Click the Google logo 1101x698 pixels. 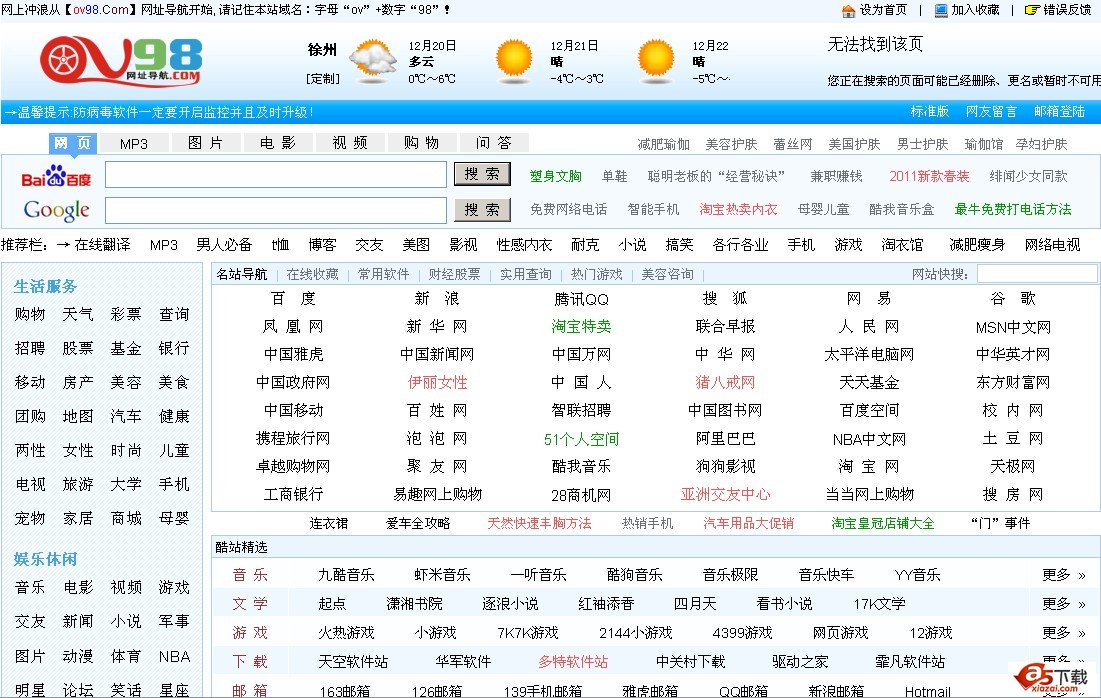(x=56, y=210)
